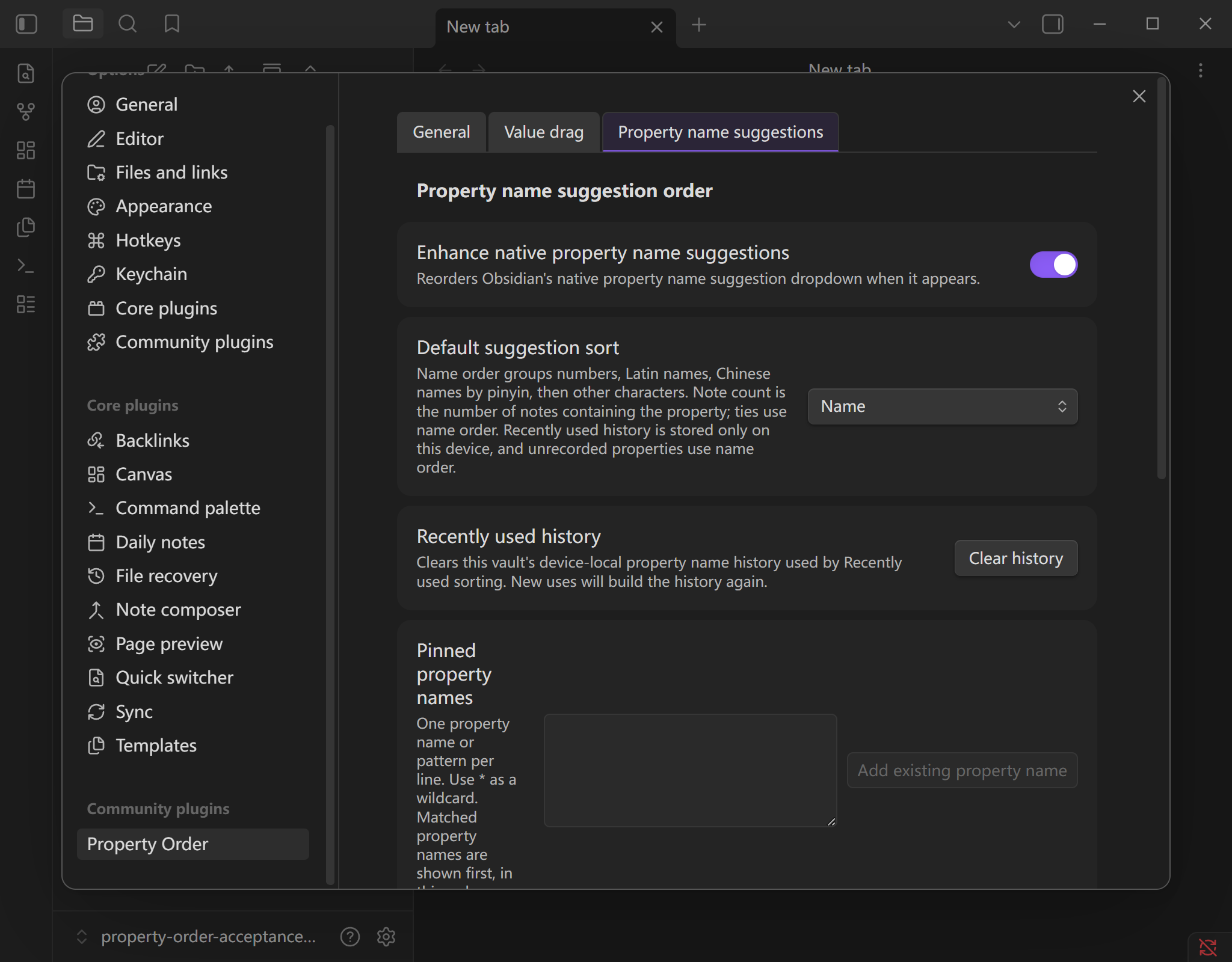Toggle the left sidebar collapse icon
The width and height of the screenshot is (1232, 962).
pyautogui.click(x=26, y=25)
